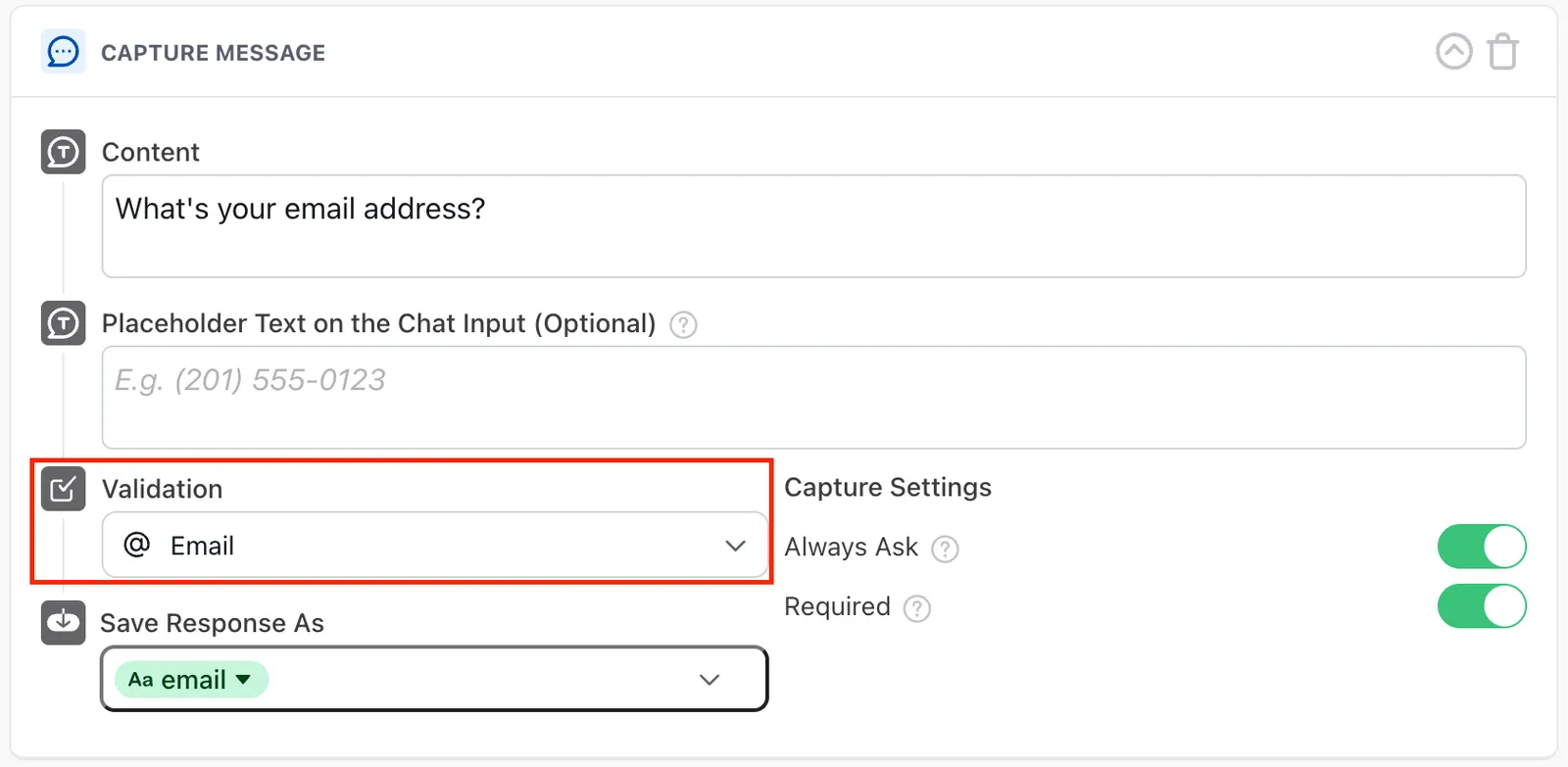This screenshot has height=767, width=1568.
Task: Click the Placeholder Text on the Chat Input label
Action: (379, 323)
